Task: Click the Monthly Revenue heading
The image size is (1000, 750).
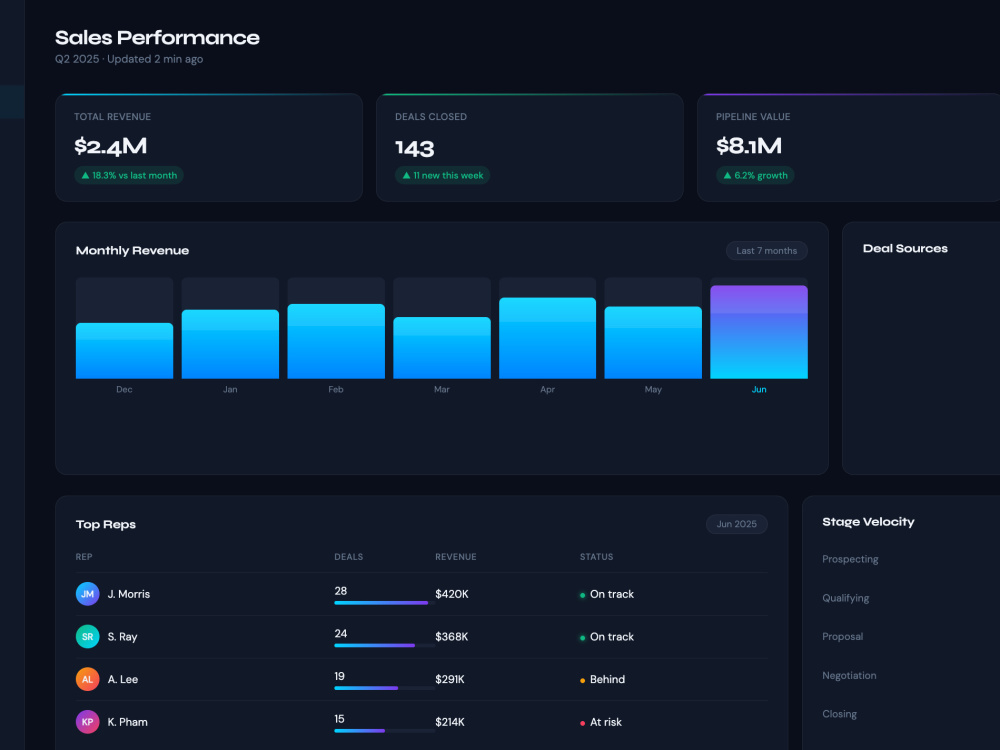Action: coord(132,251)
